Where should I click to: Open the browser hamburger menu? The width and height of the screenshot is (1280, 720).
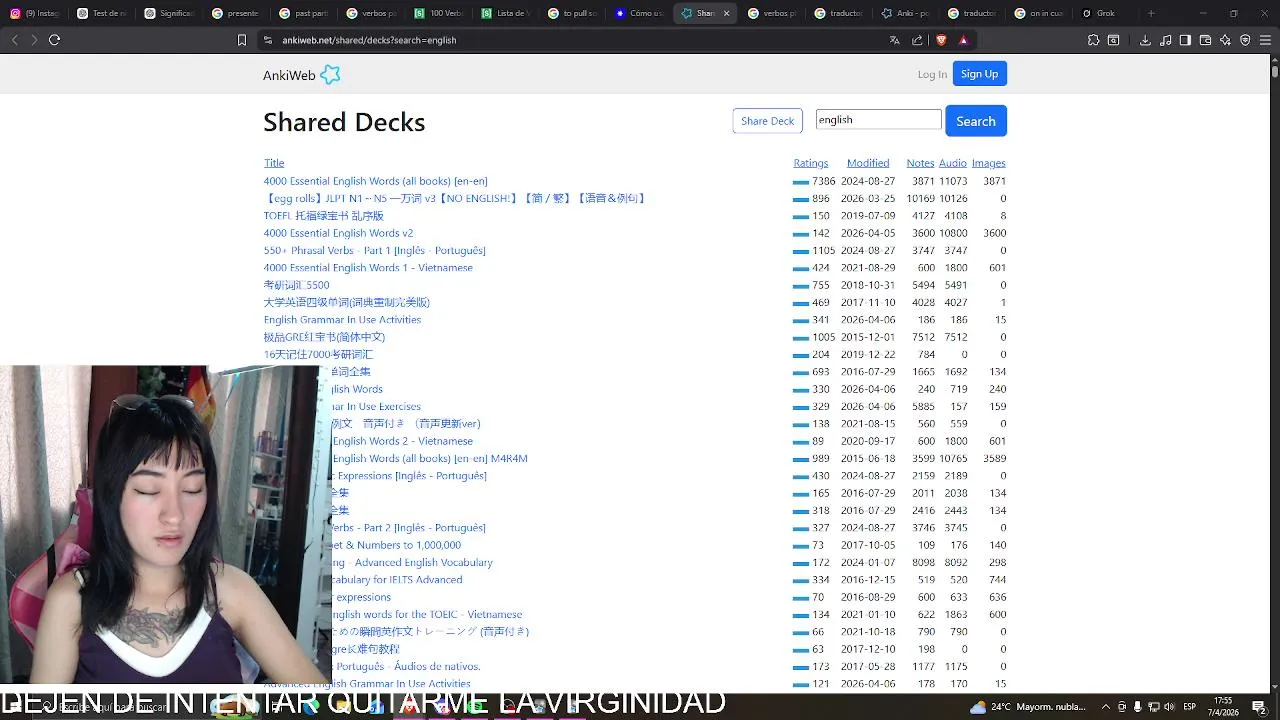click(1265, 40)
